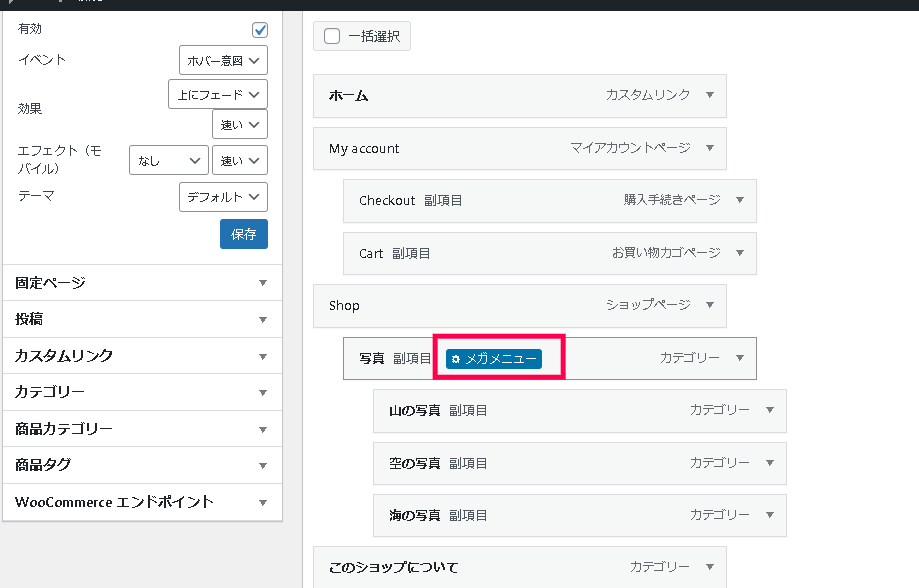The width and height of the screenshot is (919, 588).
Task: Open the Checkout item settings arrow
Action: [x=740, y=200]
